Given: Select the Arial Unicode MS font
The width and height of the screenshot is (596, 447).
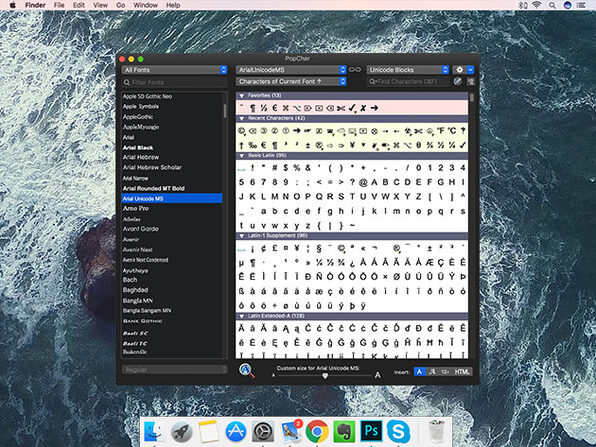Looking at the screenshot, I should click(x=172, y=198).
